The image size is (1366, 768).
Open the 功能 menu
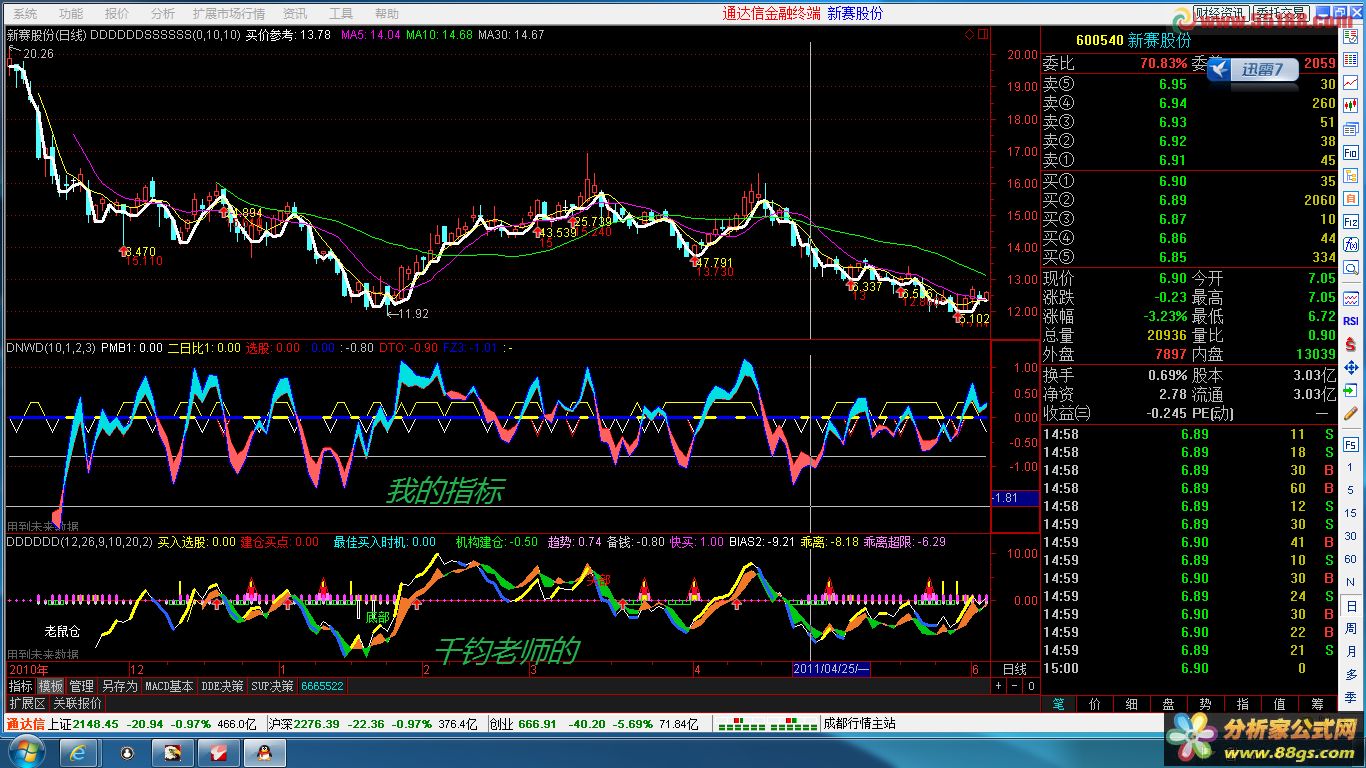click(x=71, y=14)
